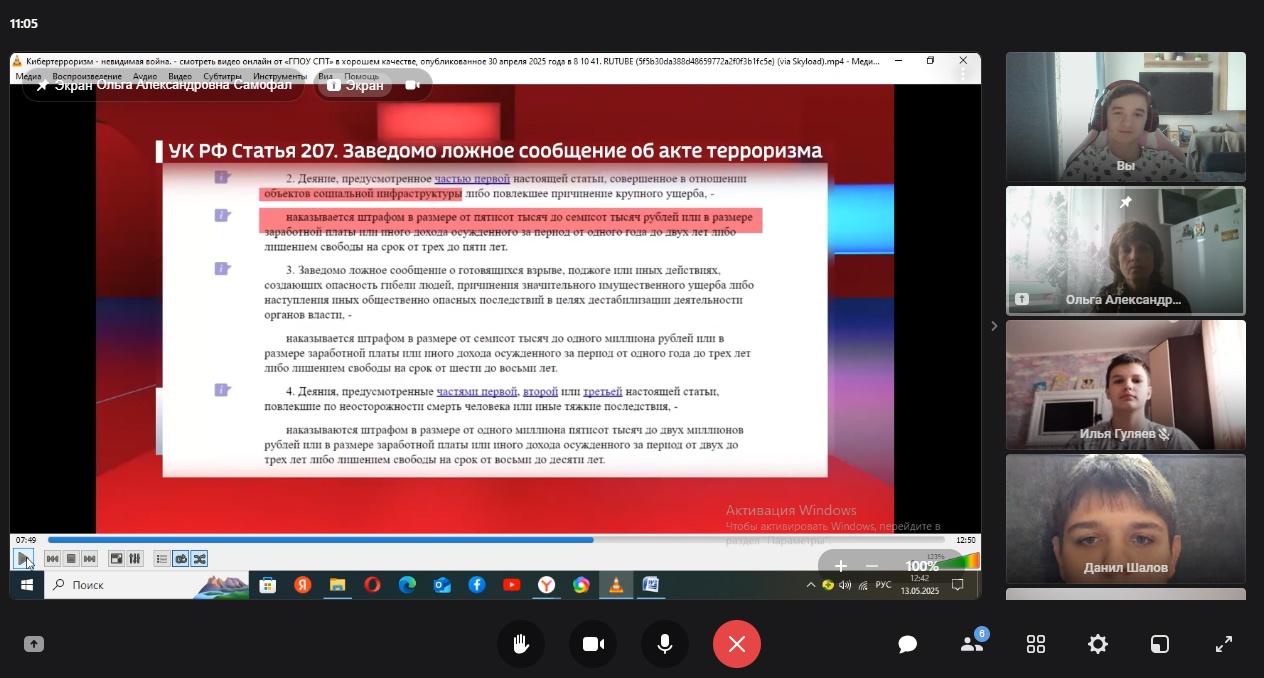Open VLC Субтитры menu
The height and width of the screenshot is (678, 1264).
(x=223, y=76)
